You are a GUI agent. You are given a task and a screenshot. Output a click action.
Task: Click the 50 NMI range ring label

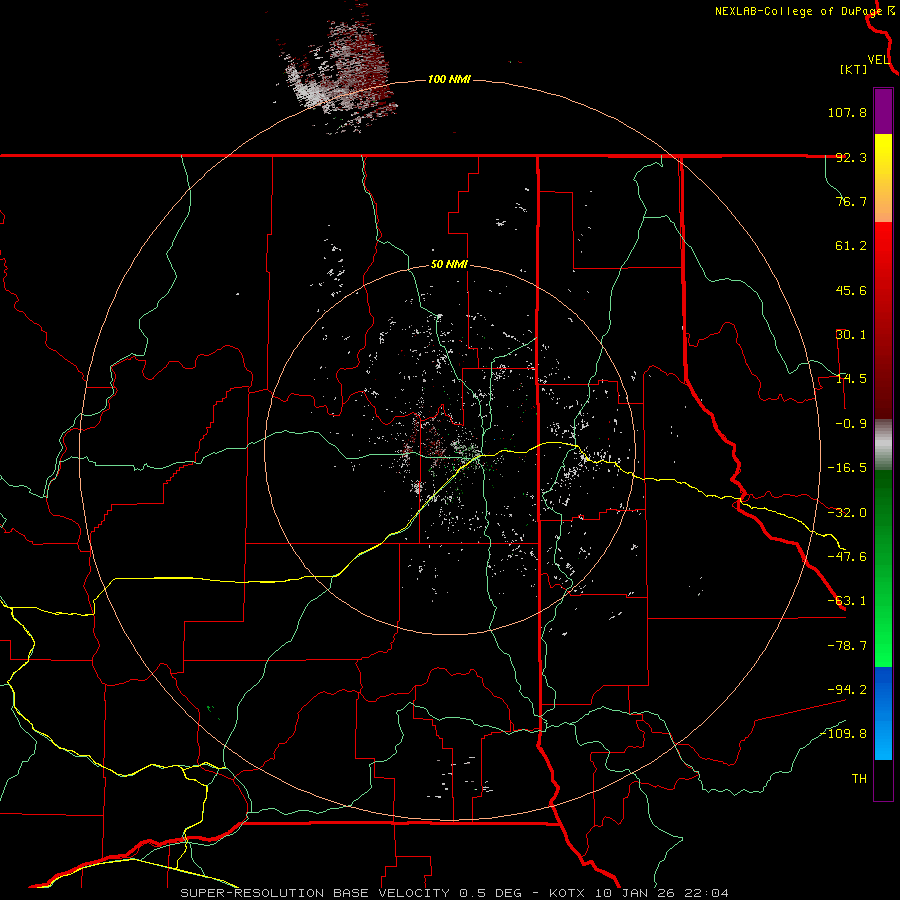(x=449, y=265)
